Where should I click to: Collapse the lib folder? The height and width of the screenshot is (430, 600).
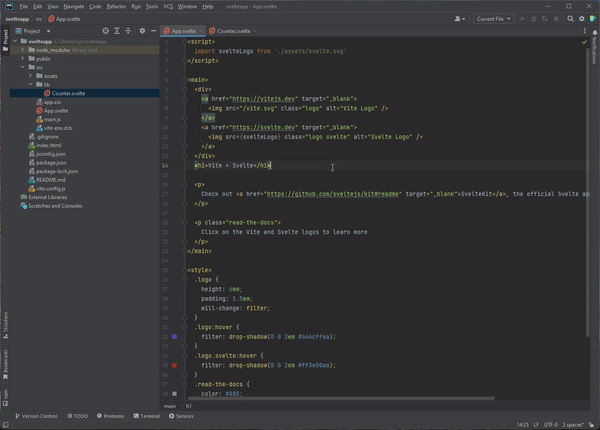coord(30,85)
